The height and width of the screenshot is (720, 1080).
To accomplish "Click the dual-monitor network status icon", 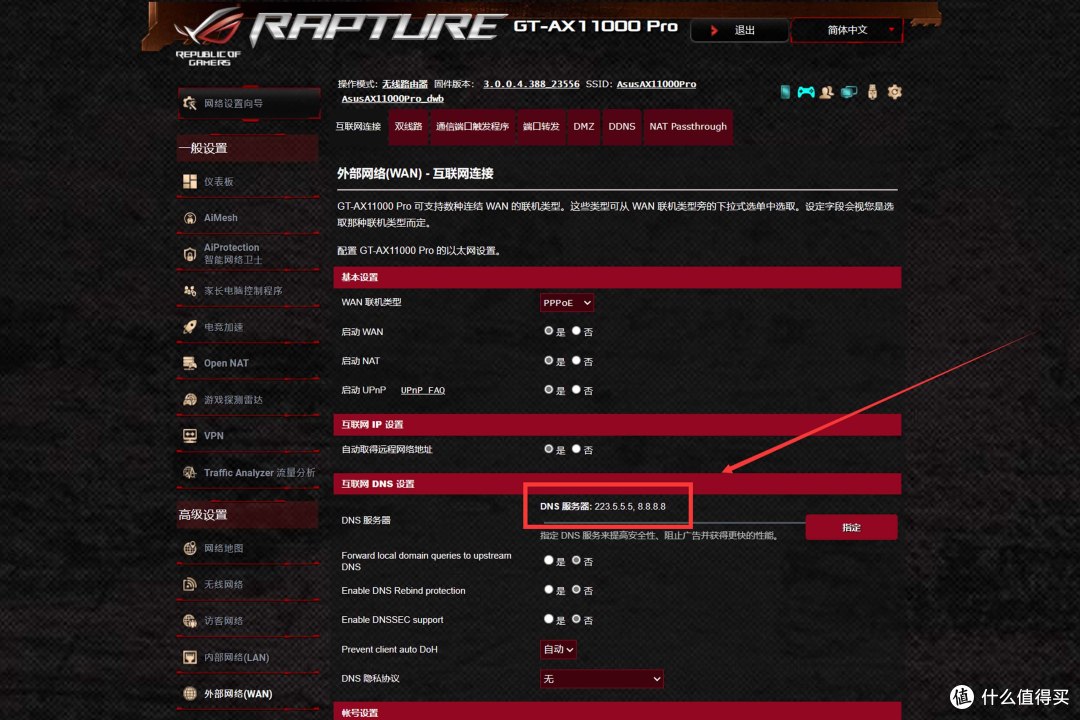I will (849, 92).
